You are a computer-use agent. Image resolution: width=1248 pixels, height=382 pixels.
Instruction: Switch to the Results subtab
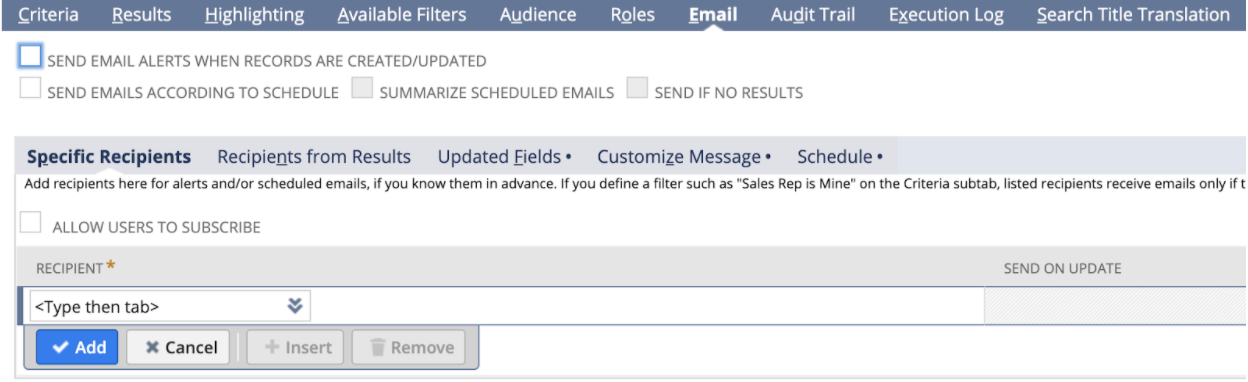click(x=141, y=14)
